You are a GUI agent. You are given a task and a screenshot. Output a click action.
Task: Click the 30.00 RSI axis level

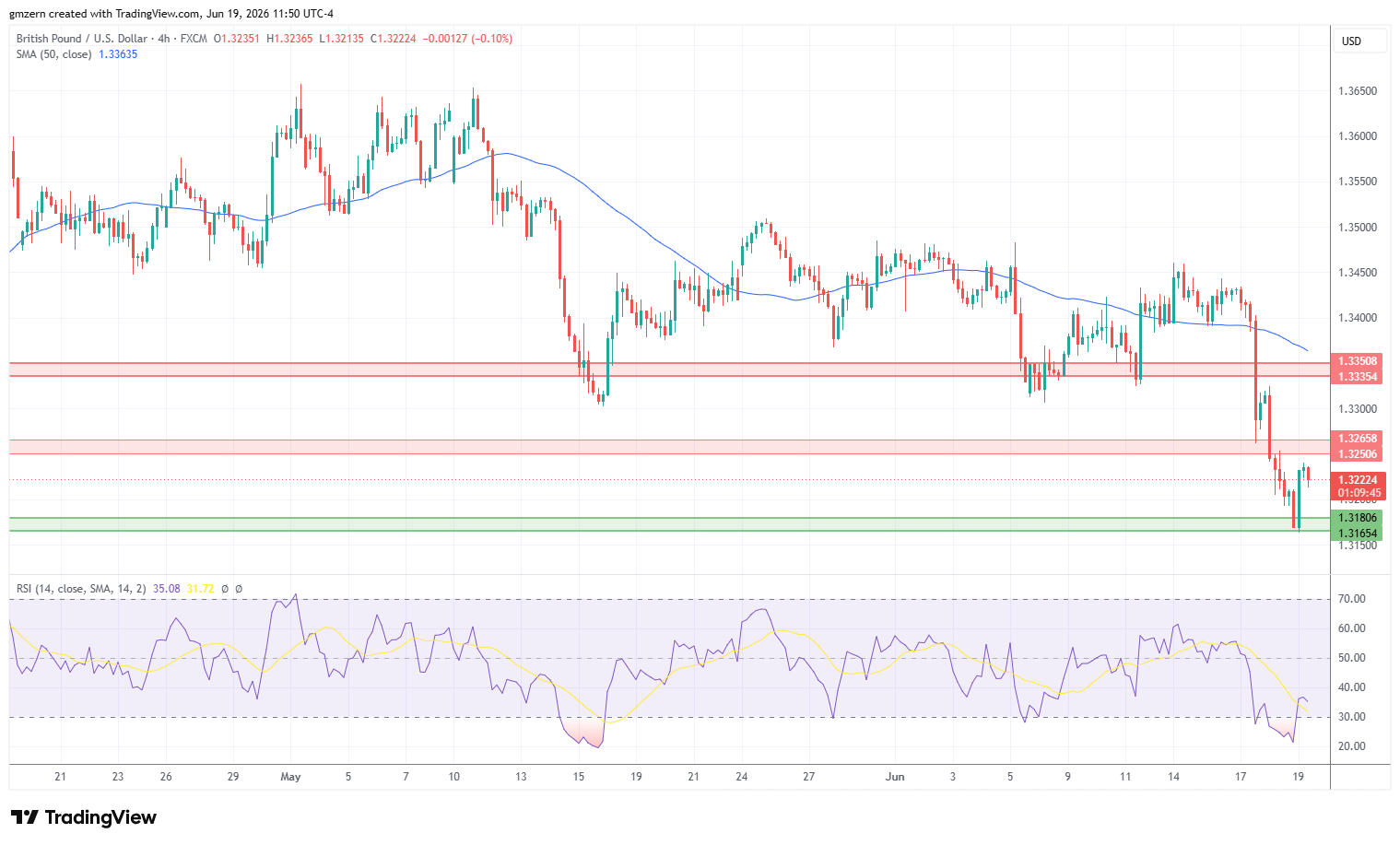(x=1352, y=717)
